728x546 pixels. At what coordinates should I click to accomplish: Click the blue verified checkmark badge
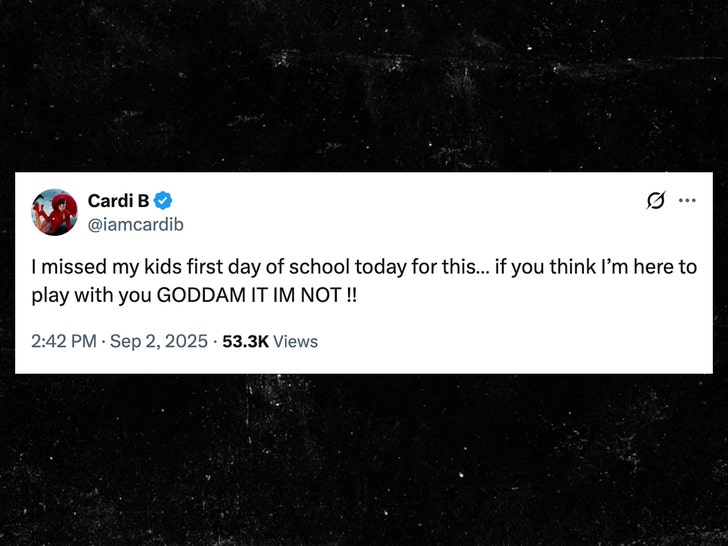(163, 201)
